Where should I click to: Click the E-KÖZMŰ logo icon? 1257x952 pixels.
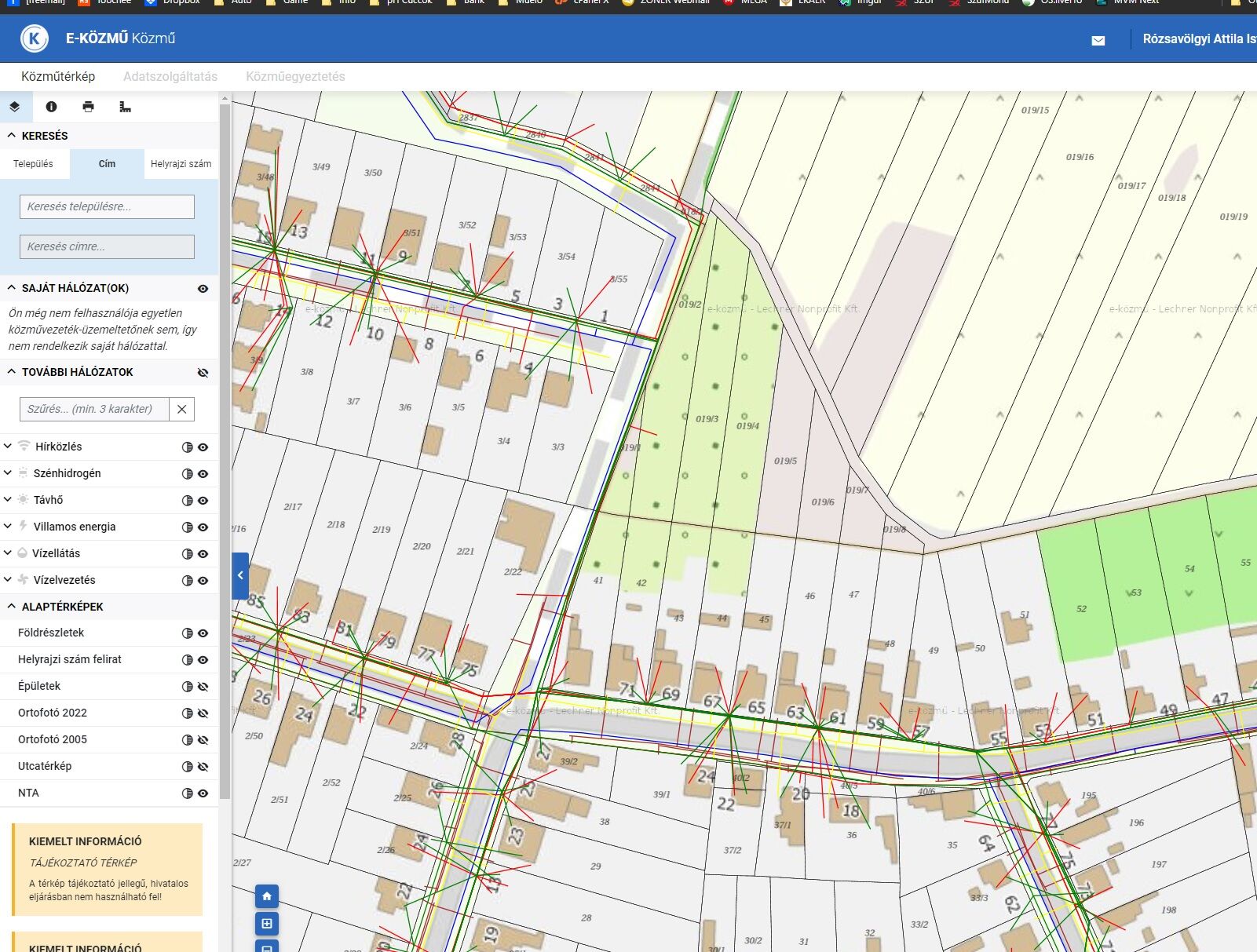click(x=35, y=38)
